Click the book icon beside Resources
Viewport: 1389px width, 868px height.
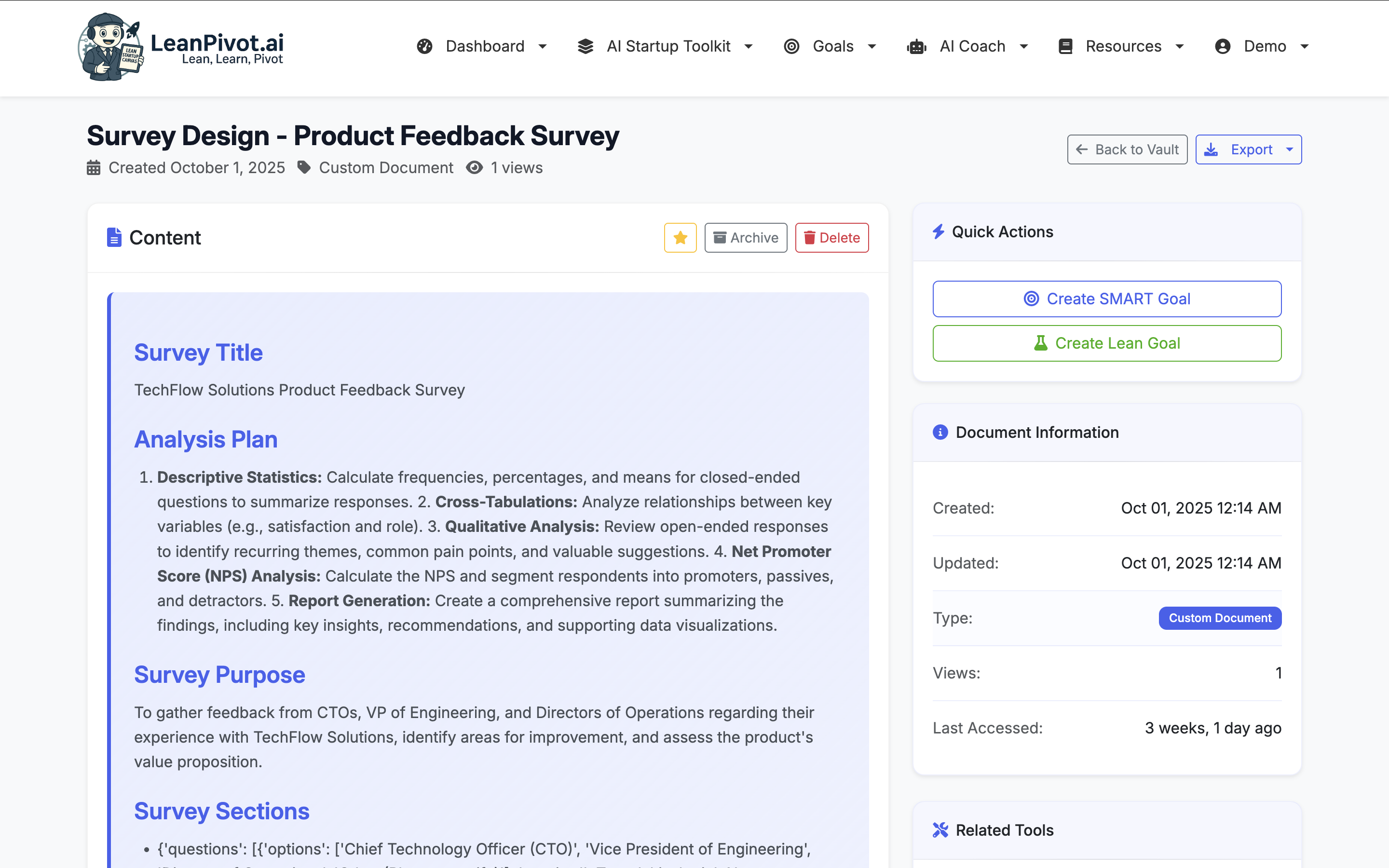(x=1065, y=46)
